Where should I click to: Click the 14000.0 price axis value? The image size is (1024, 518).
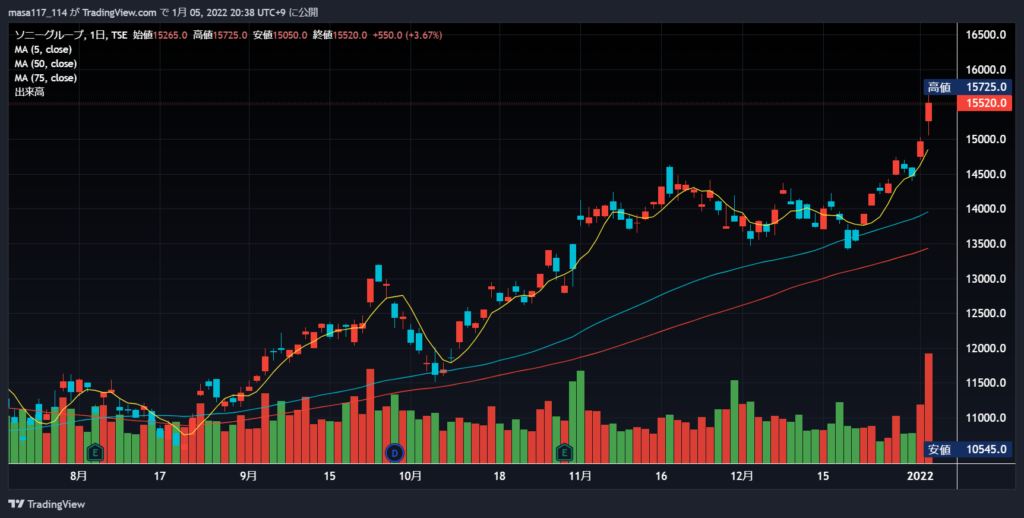tap(985, 209)
